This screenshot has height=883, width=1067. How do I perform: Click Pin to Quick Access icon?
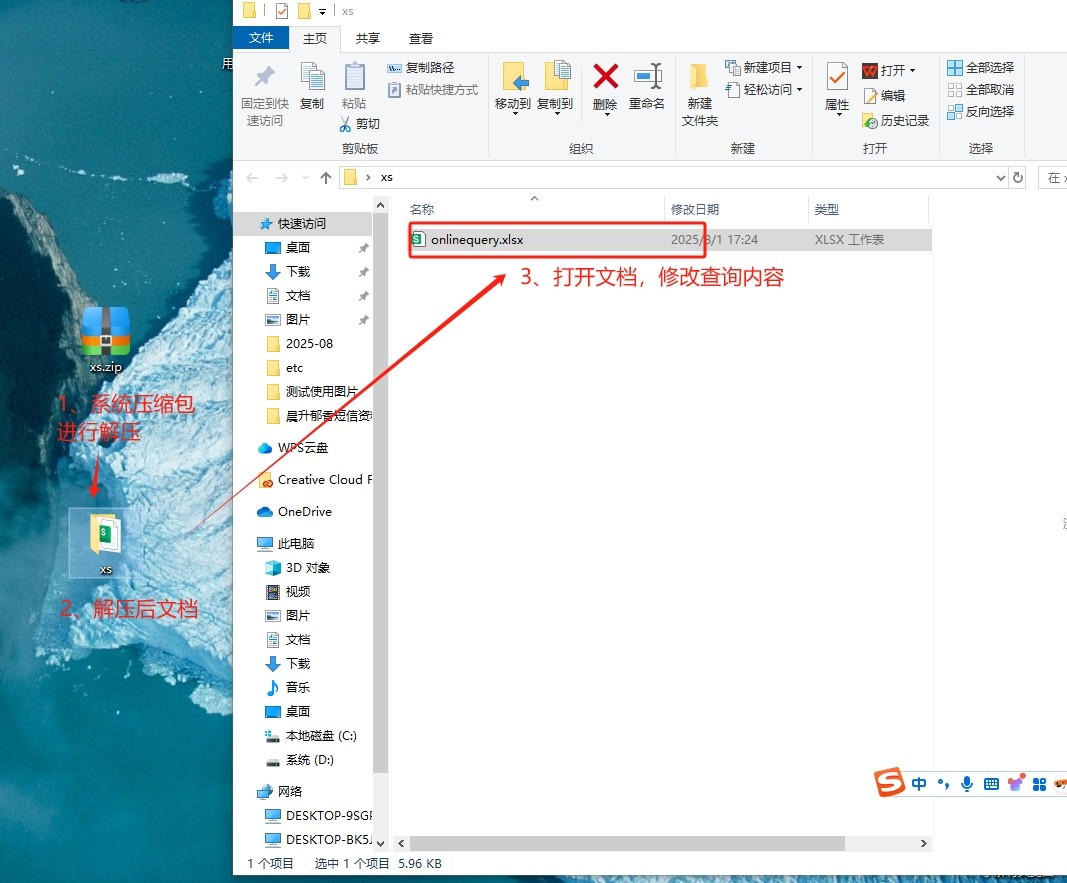tap(264, 78)
